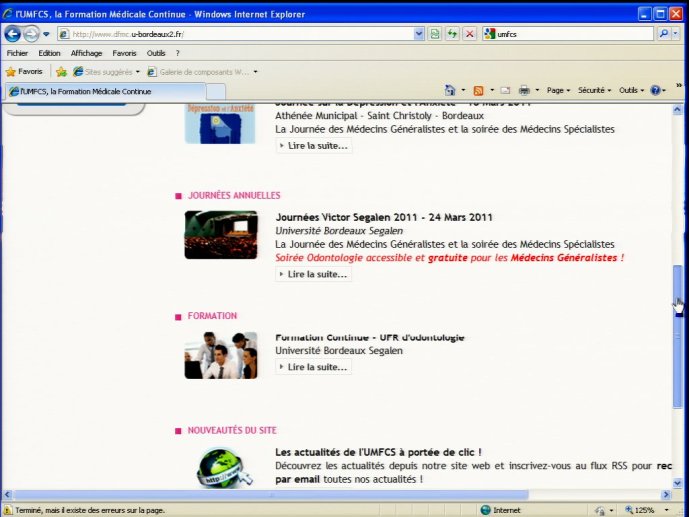
Task: Click the horizontal scrollbar left arrow
Action: (x=7, y=495)
